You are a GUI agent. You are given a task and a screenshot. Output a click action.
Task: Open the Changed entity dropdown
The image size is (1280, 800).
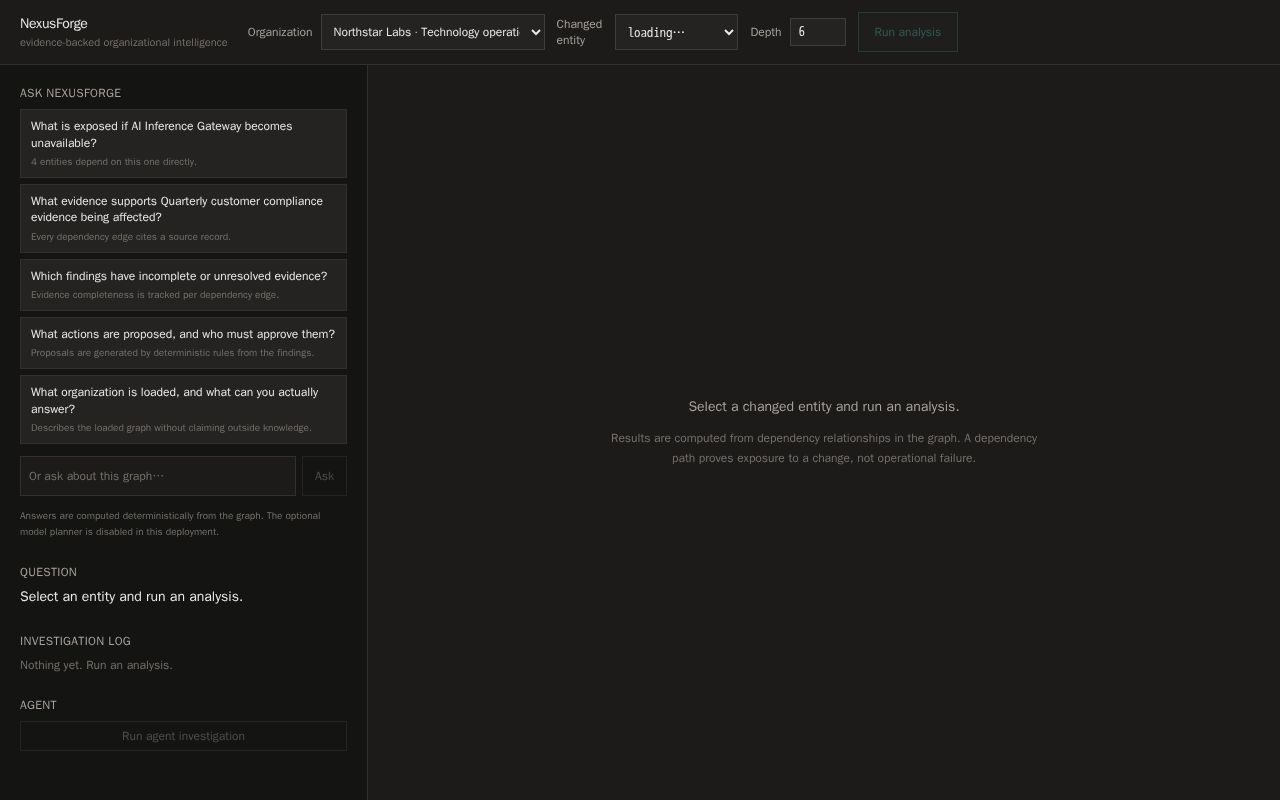coord(676,32)
